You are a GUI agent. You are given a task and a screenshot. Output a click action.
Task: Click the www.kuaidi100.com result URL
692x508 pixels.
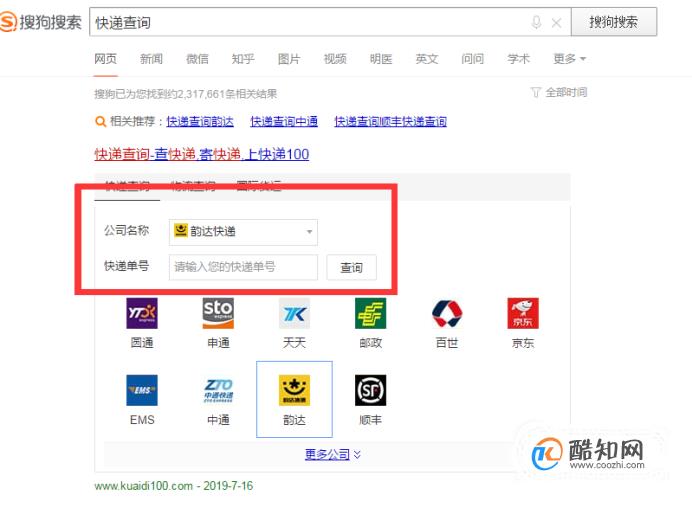(143, 486)
